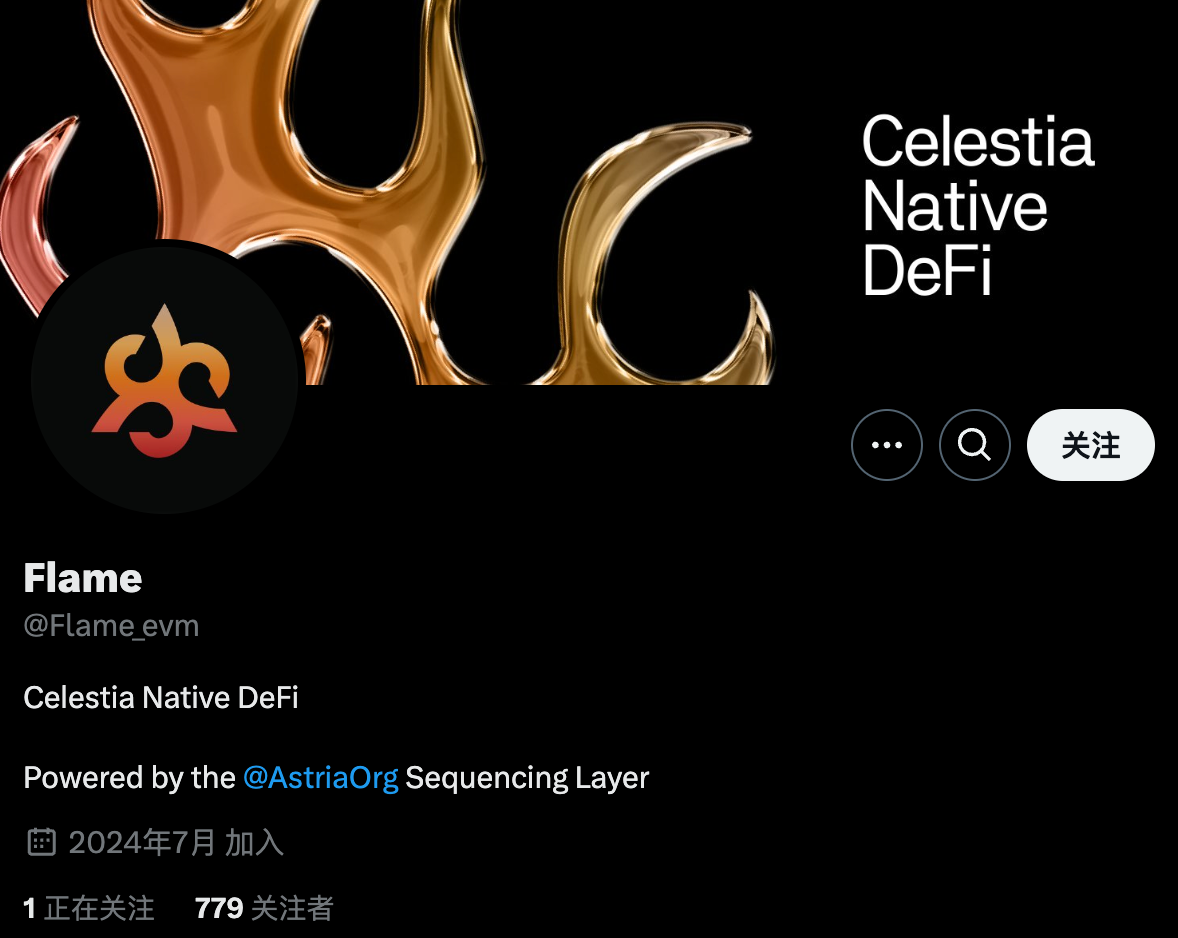1178x938 pixels.
Task: Click the Sequencing Layer bio text
Action: 527,777
